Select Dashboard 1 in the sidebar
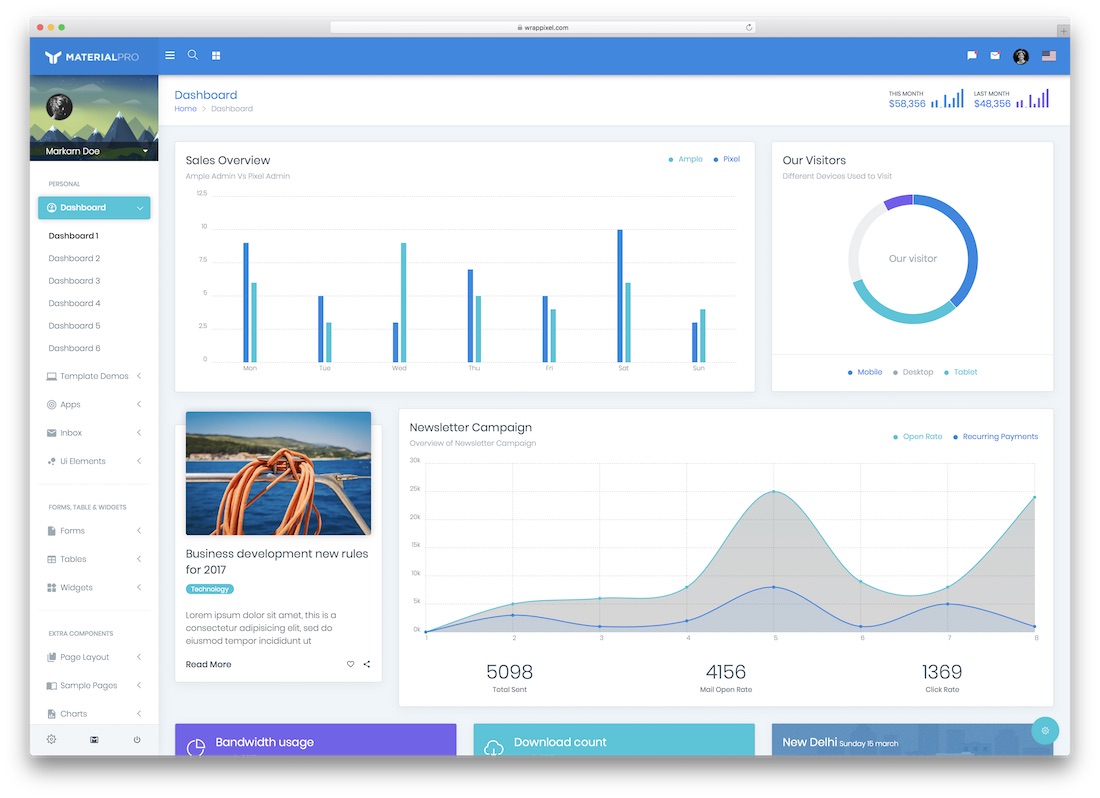The height and width of the screenshot is (798, 1100). pyautogui.click(x=74, y=236)
